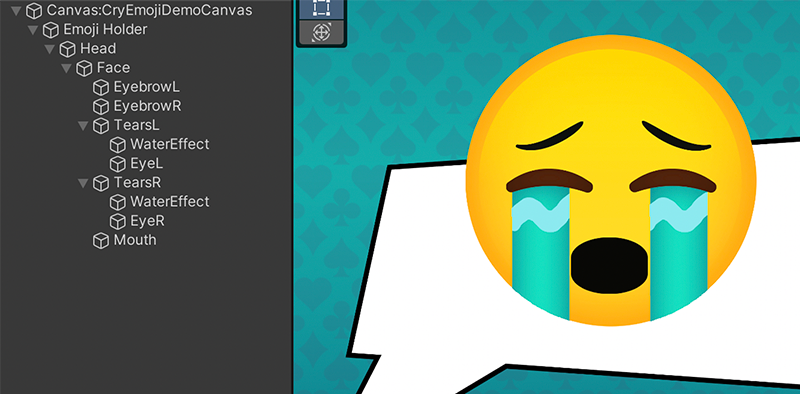Select WaterEffect under TearsL
The height and width of the screenshot is (394, 800).
(x=169, y=144)
